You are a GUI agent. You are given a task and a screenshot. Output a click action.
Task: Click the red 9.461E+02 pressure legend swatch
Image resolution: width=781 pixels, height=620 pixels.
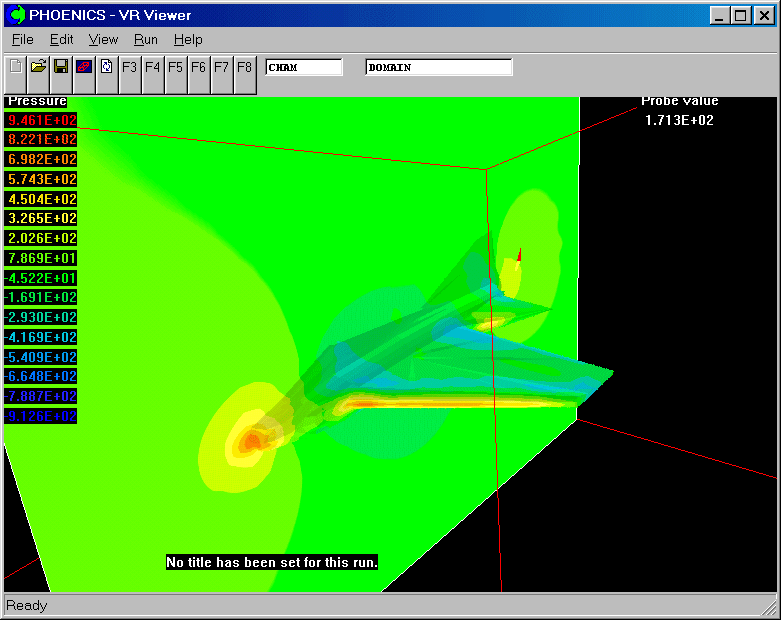pyautogui.click(x=41, y=120)
